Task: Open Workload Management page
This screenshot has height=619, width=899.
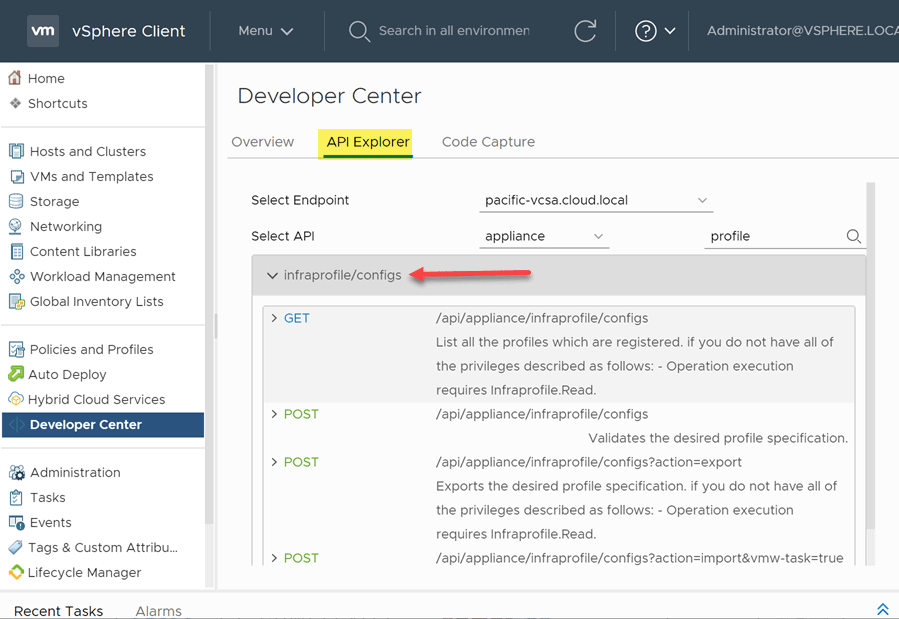Action: point(103,276)
